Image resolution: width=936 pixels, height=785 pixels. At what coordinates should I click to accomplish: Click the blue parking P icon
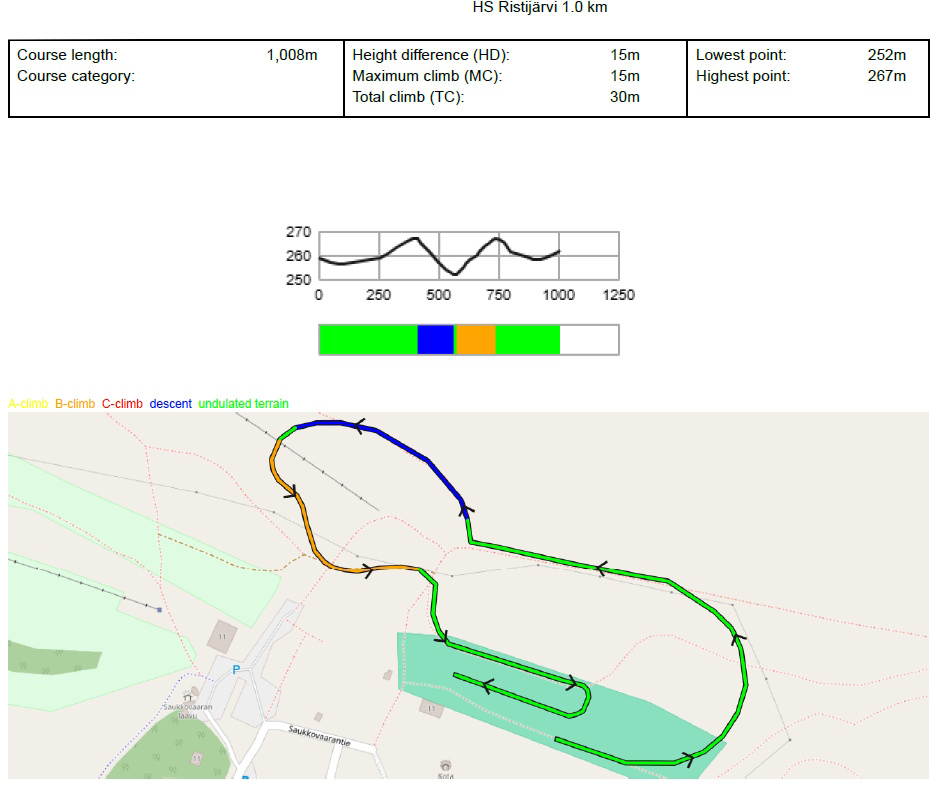coord(236,670)
